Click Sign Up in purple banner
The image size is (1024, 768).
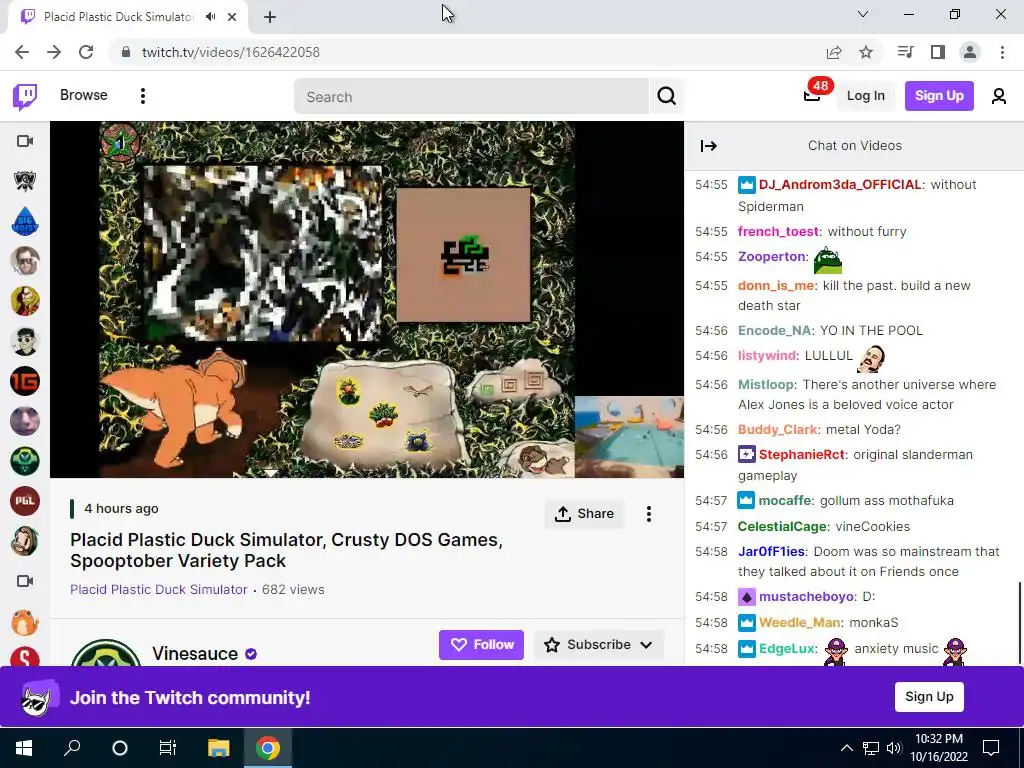929,697
